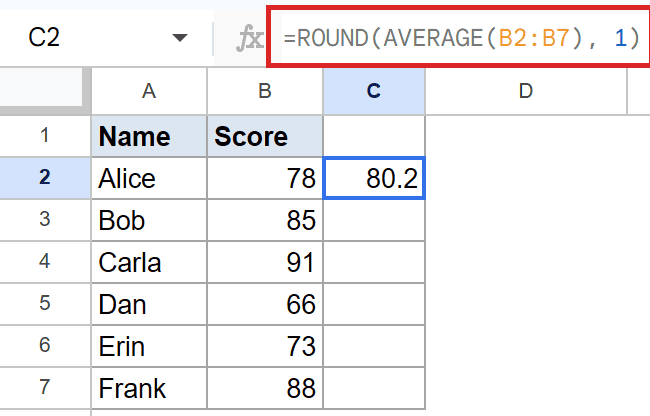
Task: Select the cell containing Alice
Action: pyautogui.click(x=149, y=178)
